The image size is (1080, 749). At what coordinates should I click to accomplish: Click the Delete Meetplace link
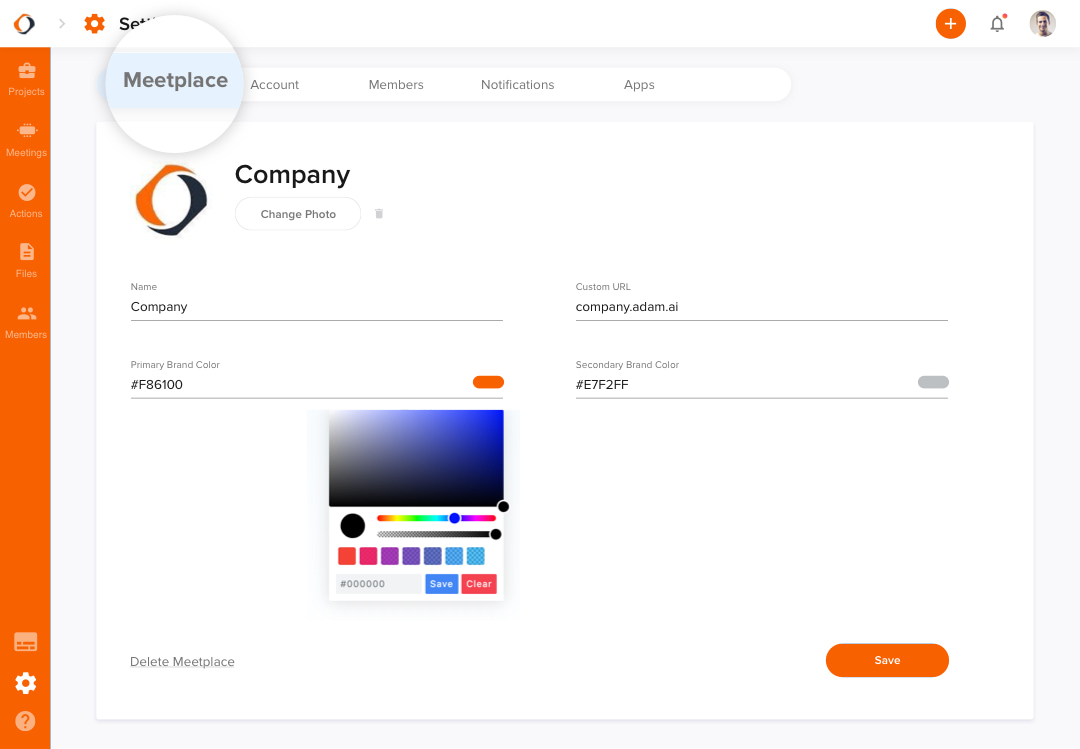coord(183,661)
